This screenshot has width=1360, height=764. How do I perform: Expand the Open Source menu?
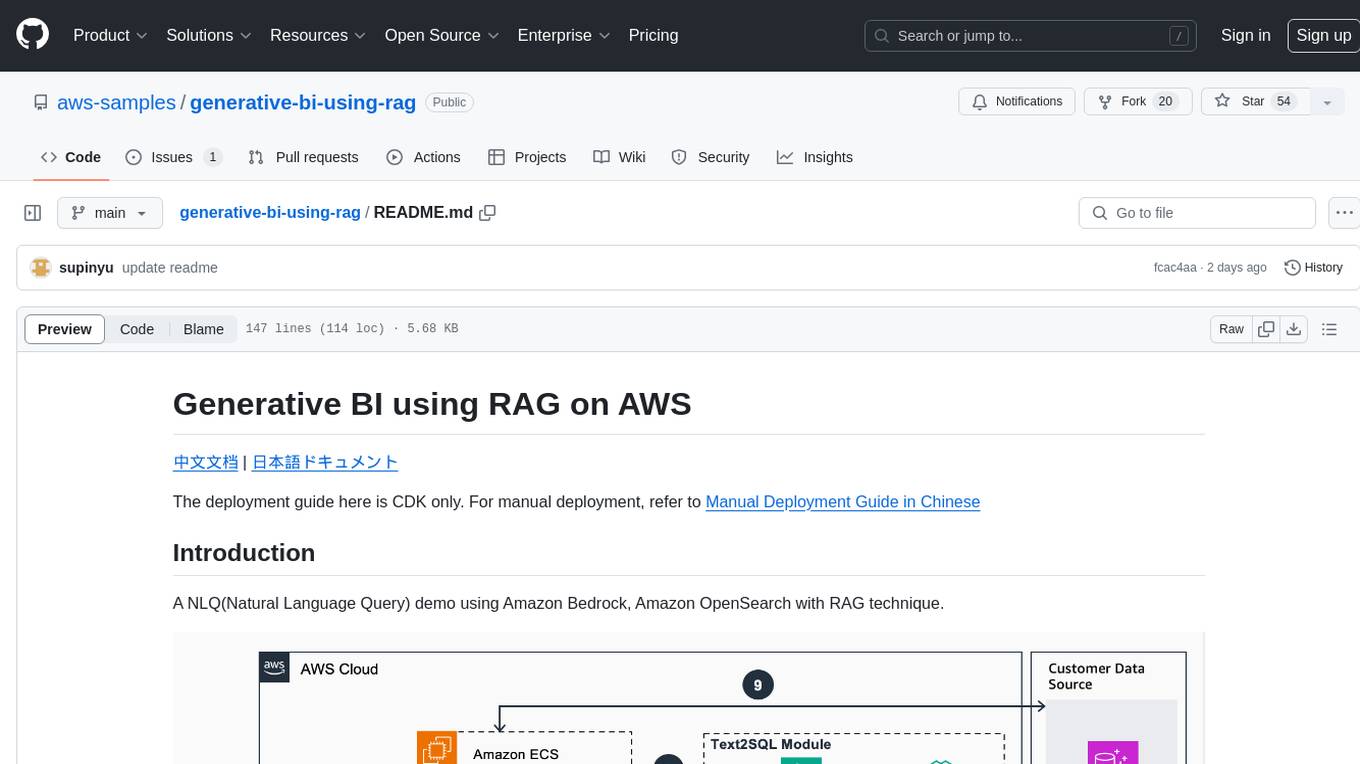coord(441,35)
